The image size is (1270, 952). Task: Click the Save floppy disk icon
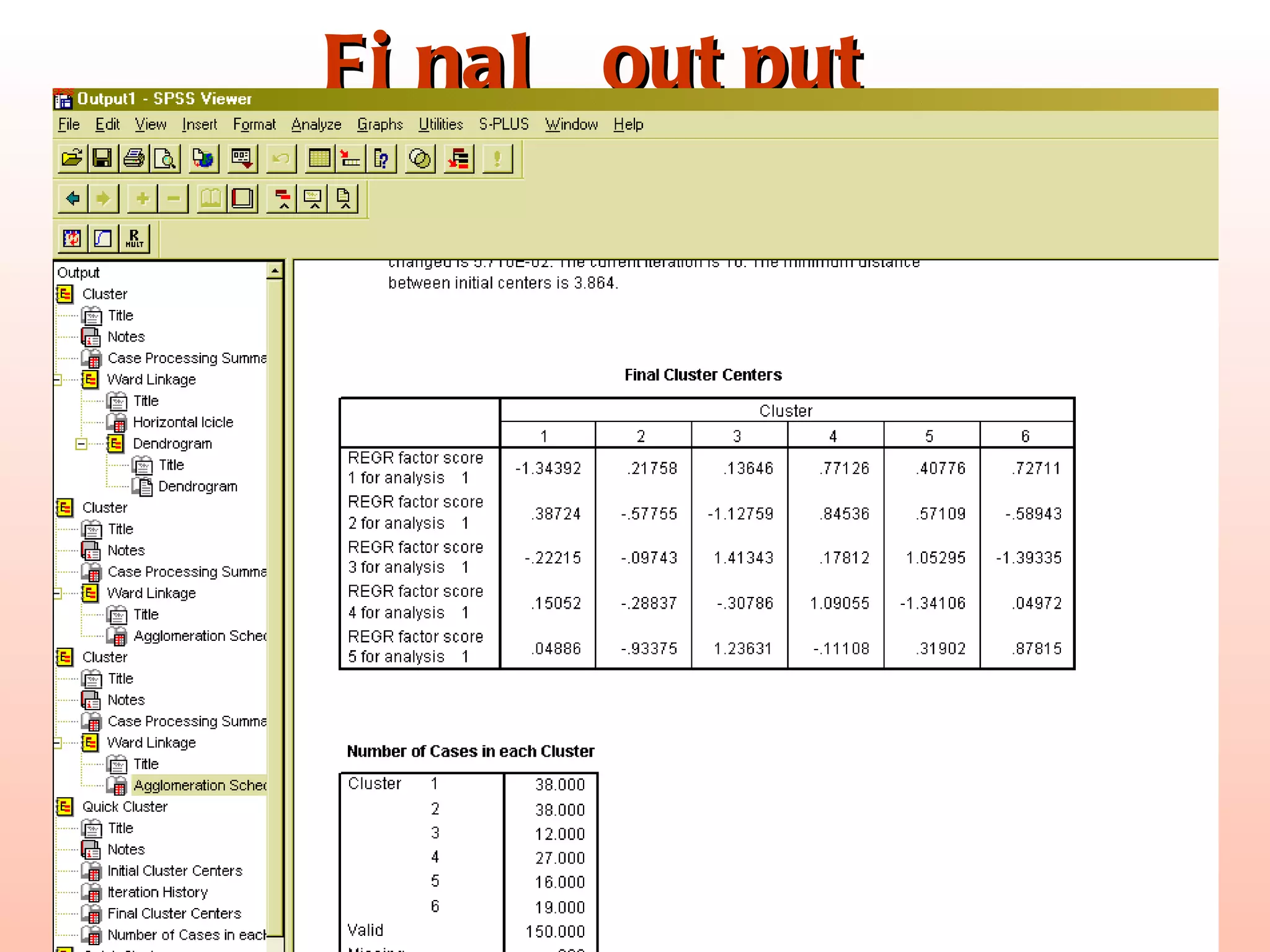[102, 159]
